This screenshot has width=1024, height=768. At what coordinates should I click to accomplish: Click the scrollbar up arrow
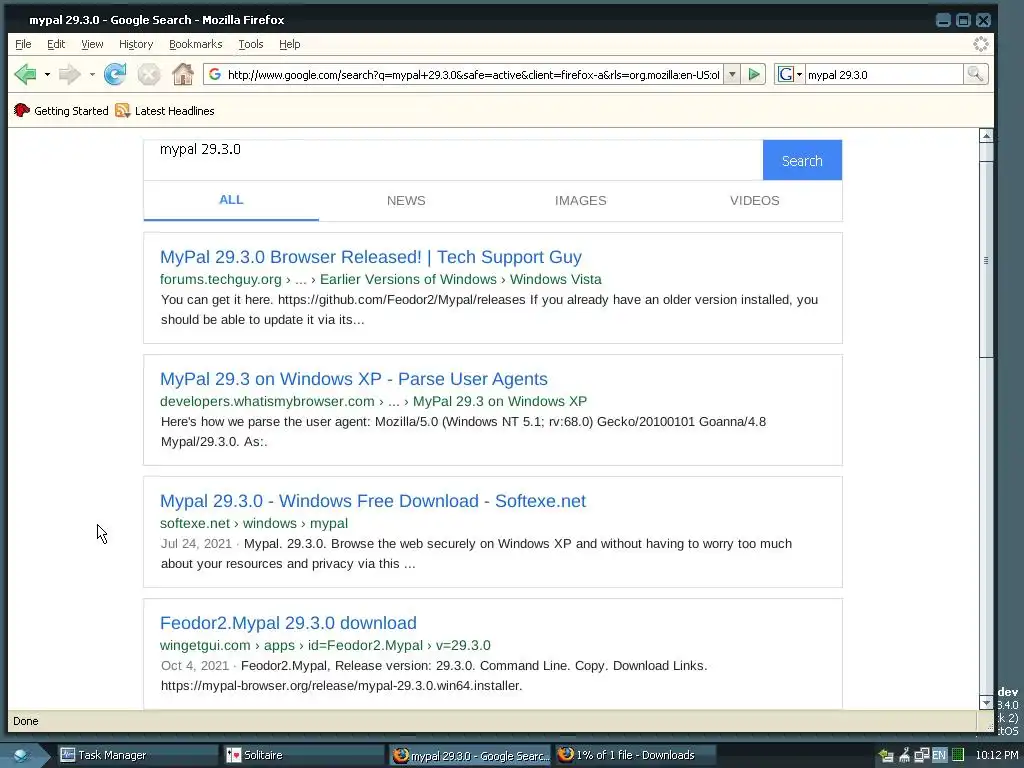coord(986,136)
